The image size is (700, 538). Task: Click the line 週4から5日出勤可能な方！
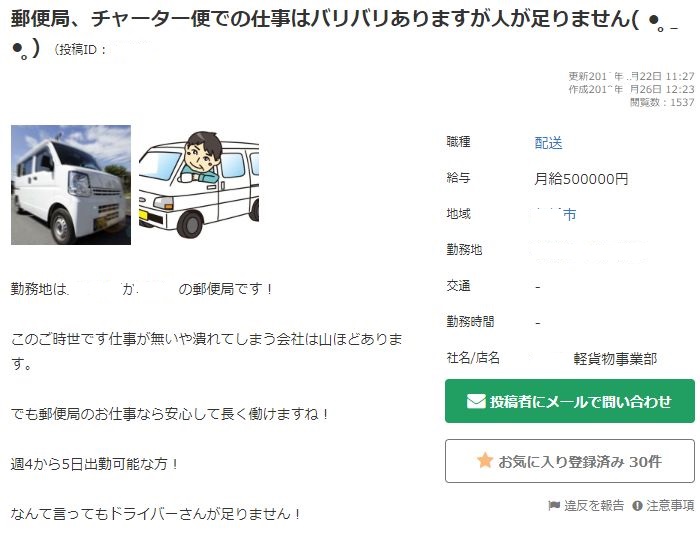[95, 464]
